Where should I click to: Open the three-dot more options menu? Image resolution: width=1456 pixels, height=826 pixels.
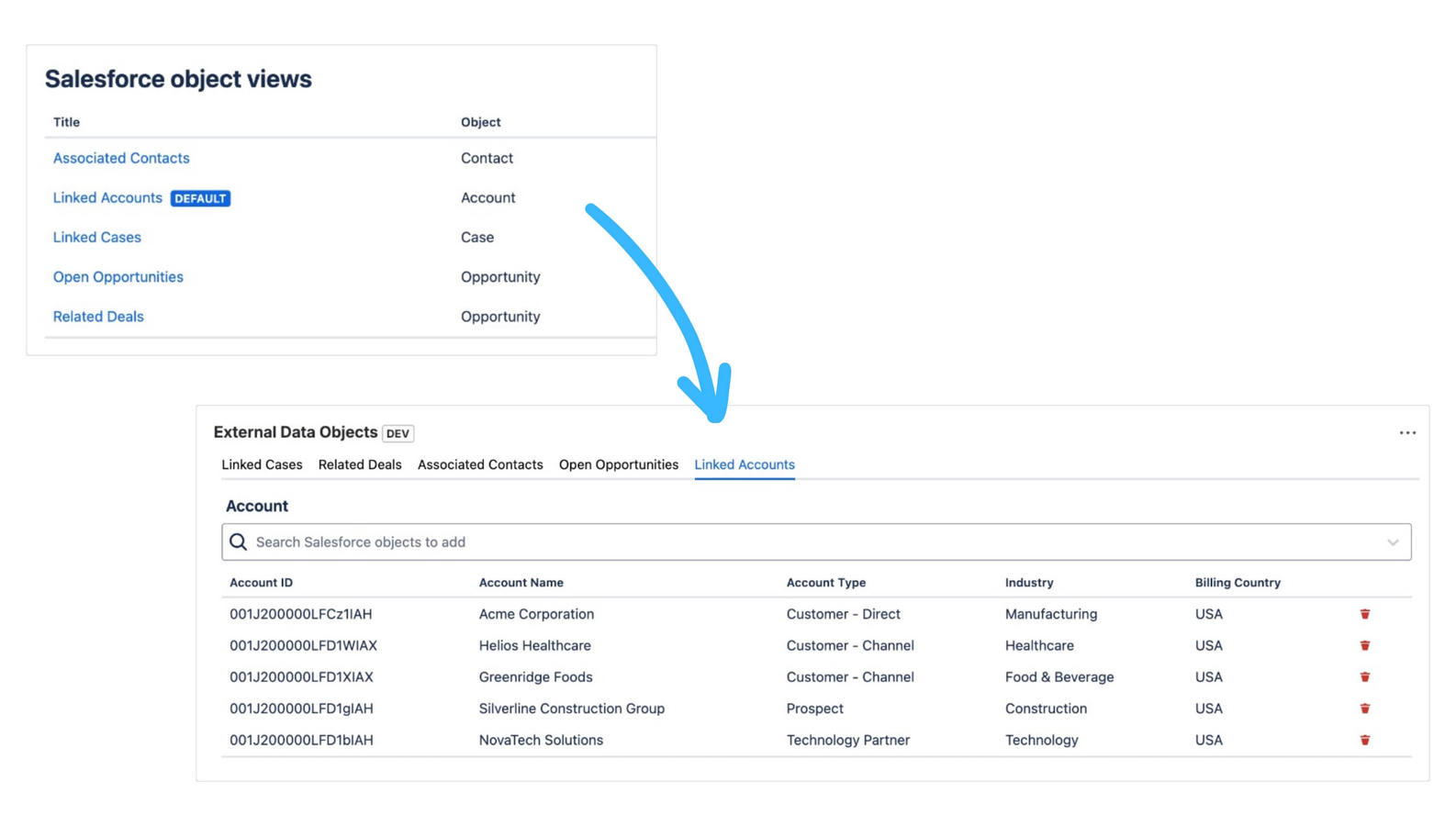(x=1407, y=432)
